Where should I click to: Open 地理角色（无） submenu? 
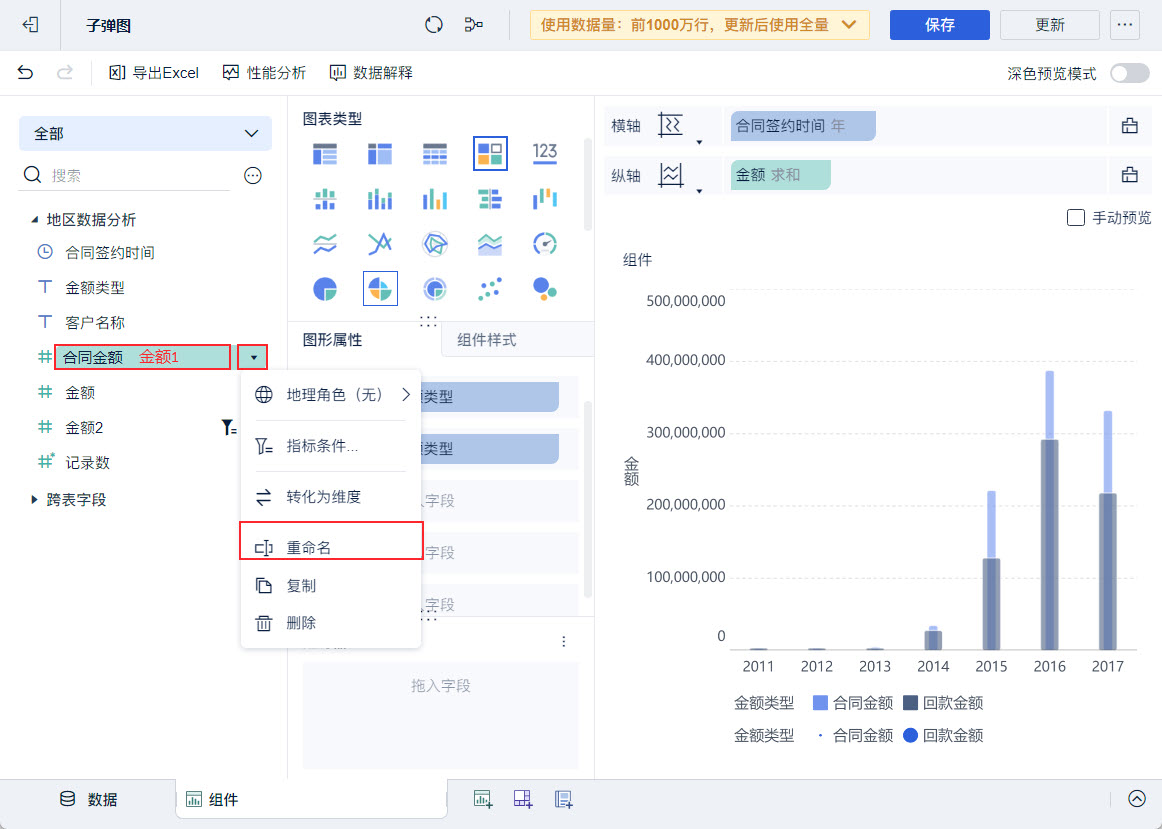click(x=331, y=395)
